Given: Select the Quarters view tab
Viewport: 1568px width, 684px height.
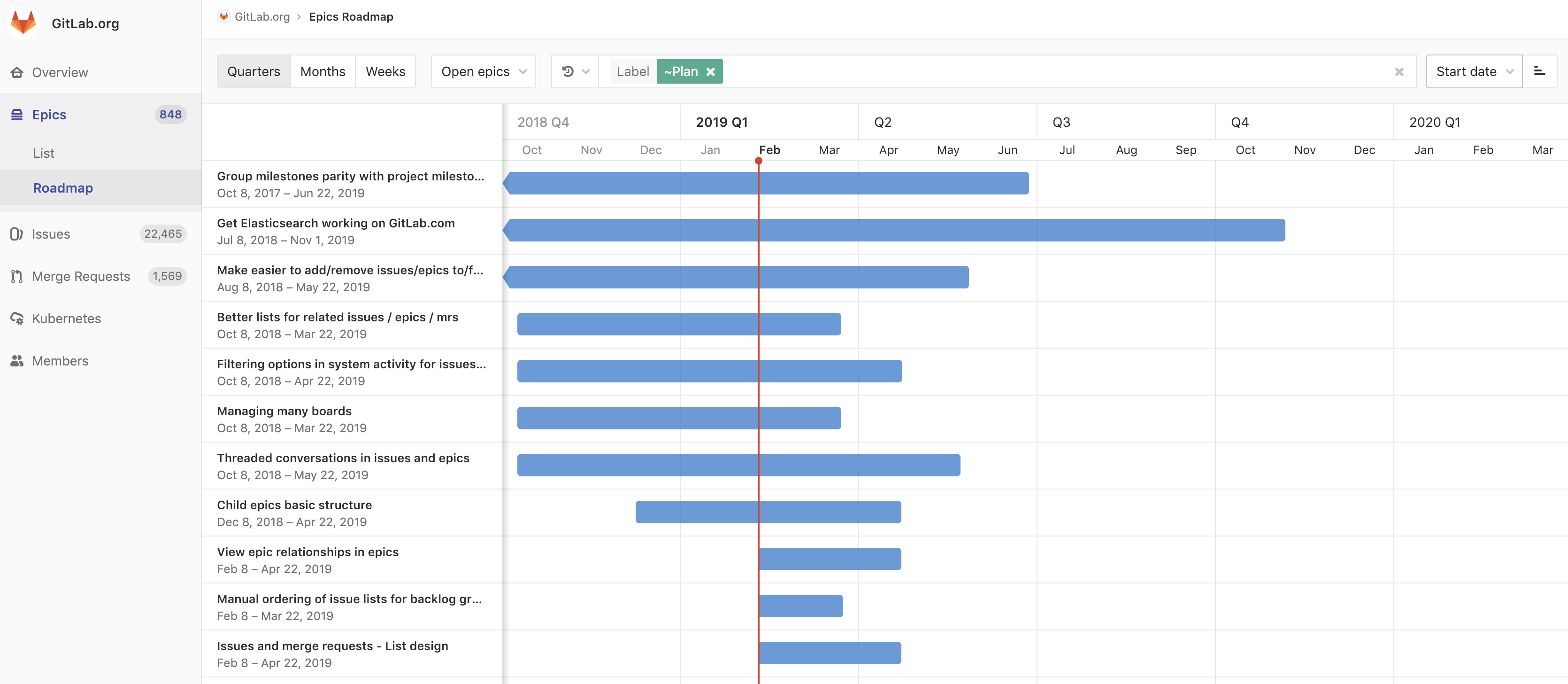Looking at the screenshot, I should point(254,71).
